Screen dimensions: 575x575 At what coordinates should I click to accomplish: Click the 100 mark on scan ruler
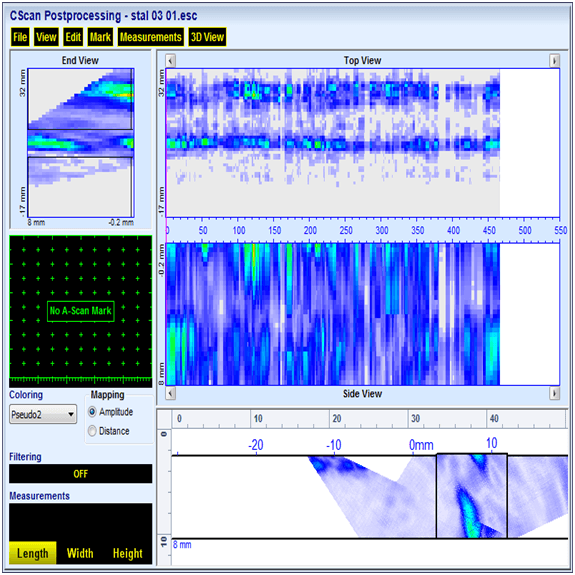point(239,230)
